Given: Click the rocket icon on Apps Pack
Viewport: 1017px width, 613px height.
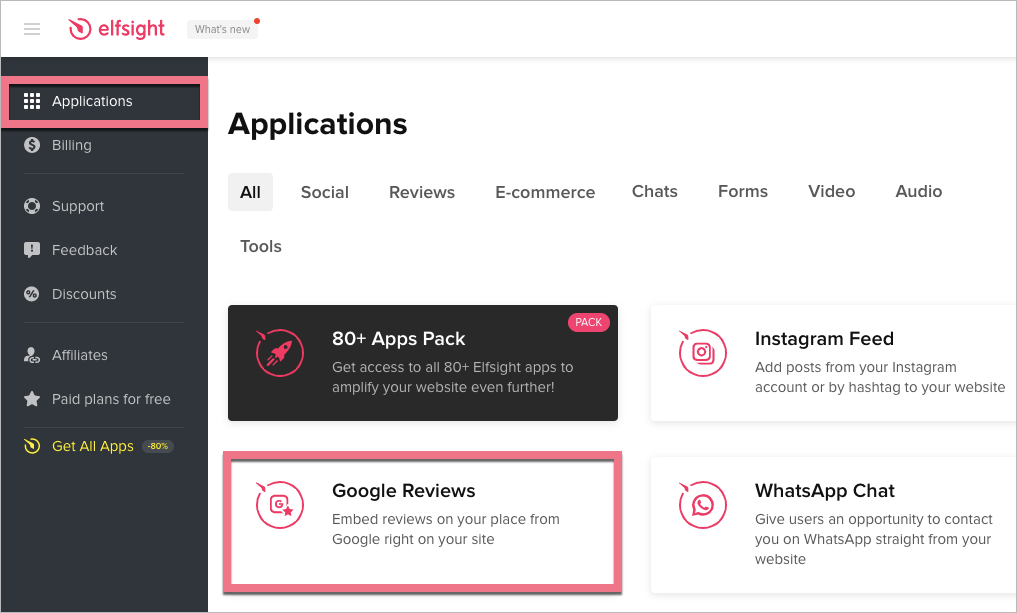Looking at the screenshot, I should pos(279,353).
